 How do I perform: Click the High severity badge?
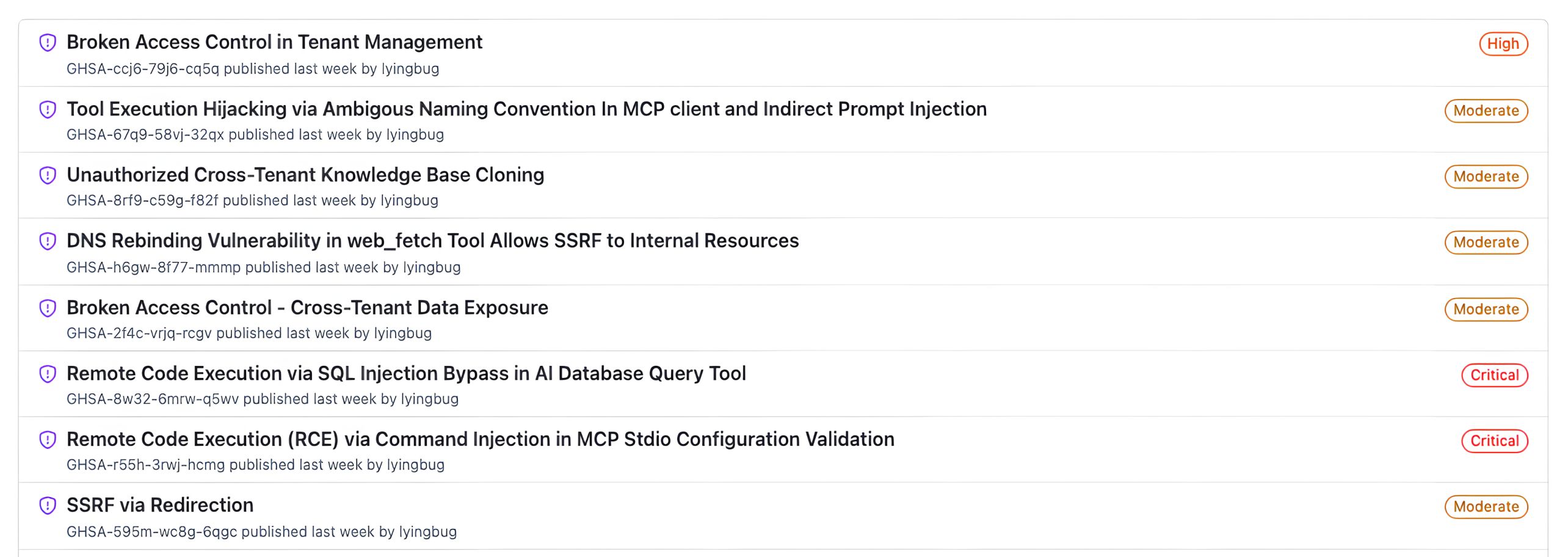tap(1503, 44)
